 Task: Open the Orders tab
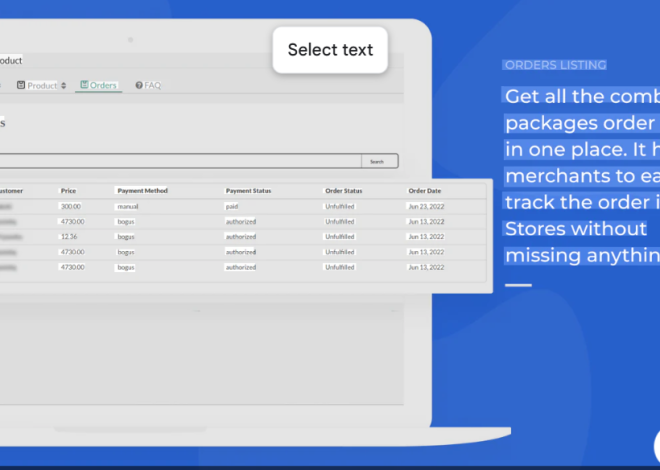[x=98, y=85]
